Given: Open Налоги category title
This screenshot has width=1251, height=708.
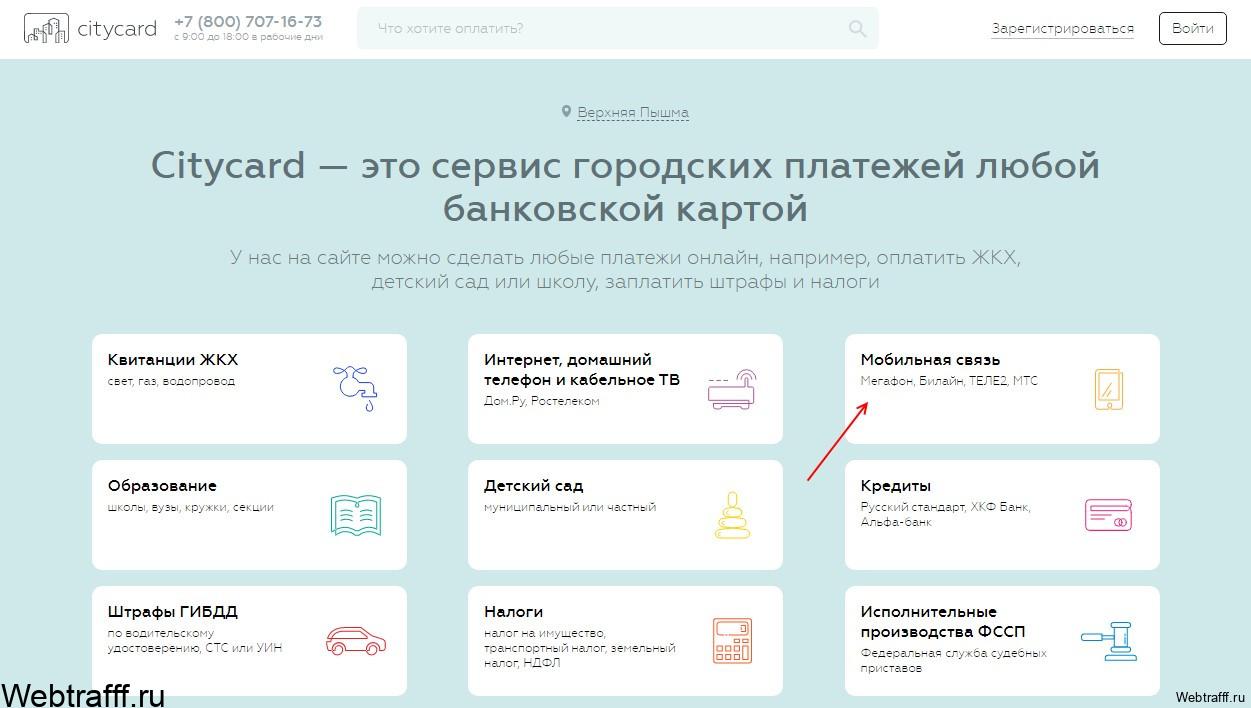Looking at the screenshot, I should (514, 612).
